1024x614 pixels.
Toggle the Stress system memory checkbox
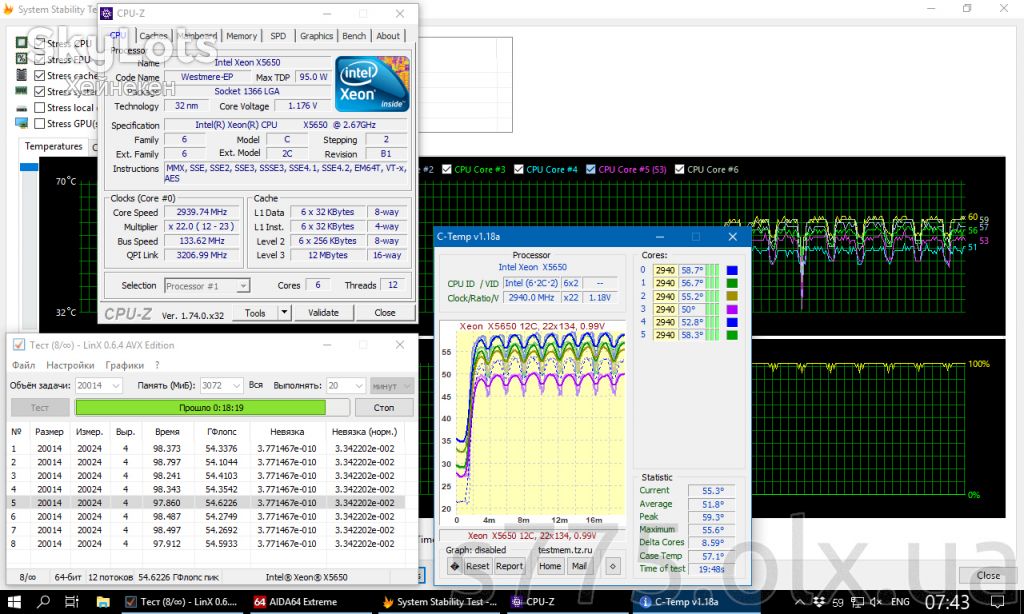click(40, 91)
